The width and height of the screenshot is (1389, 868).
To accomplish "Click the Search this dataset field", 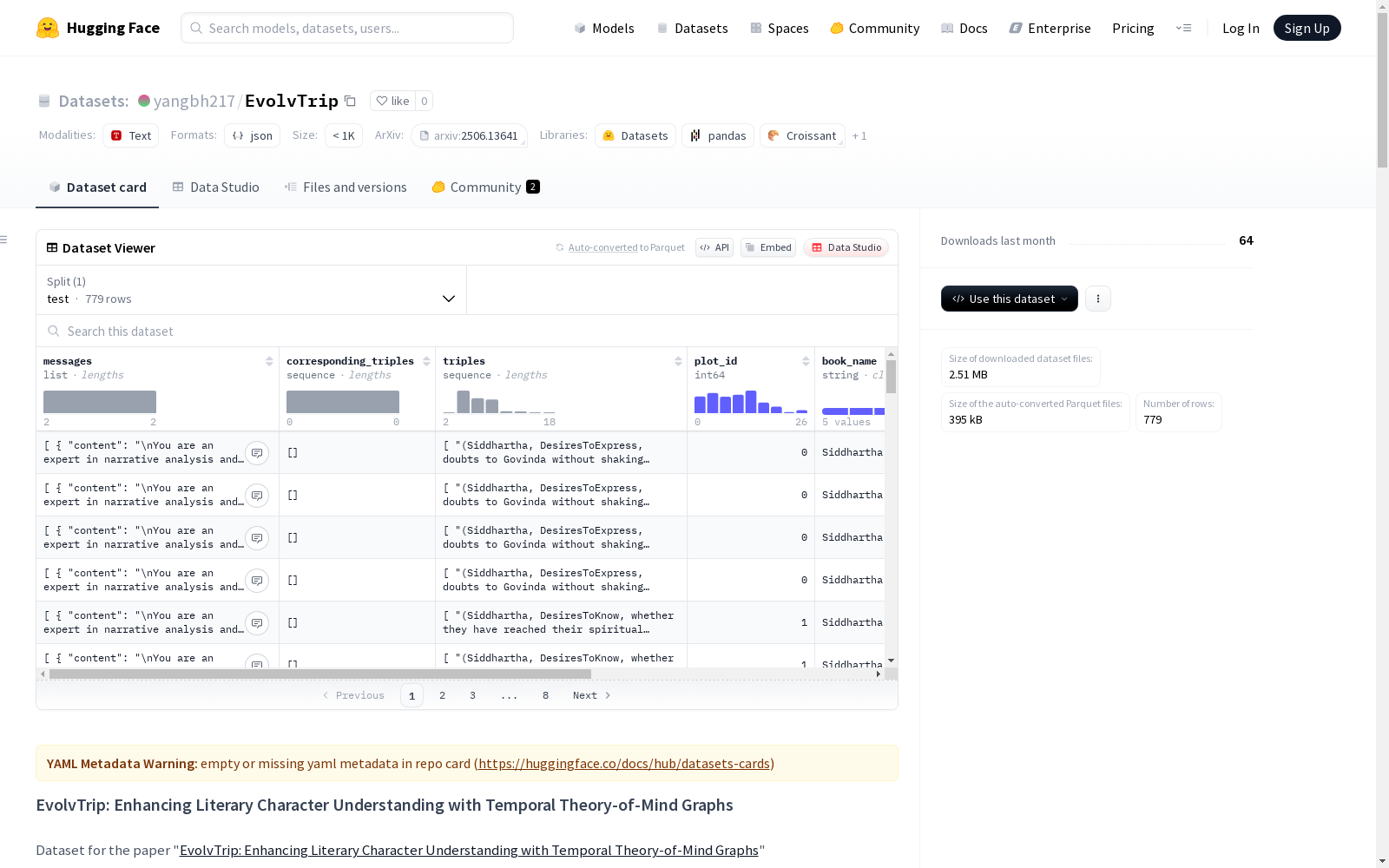I will click(x=467, y=332).
